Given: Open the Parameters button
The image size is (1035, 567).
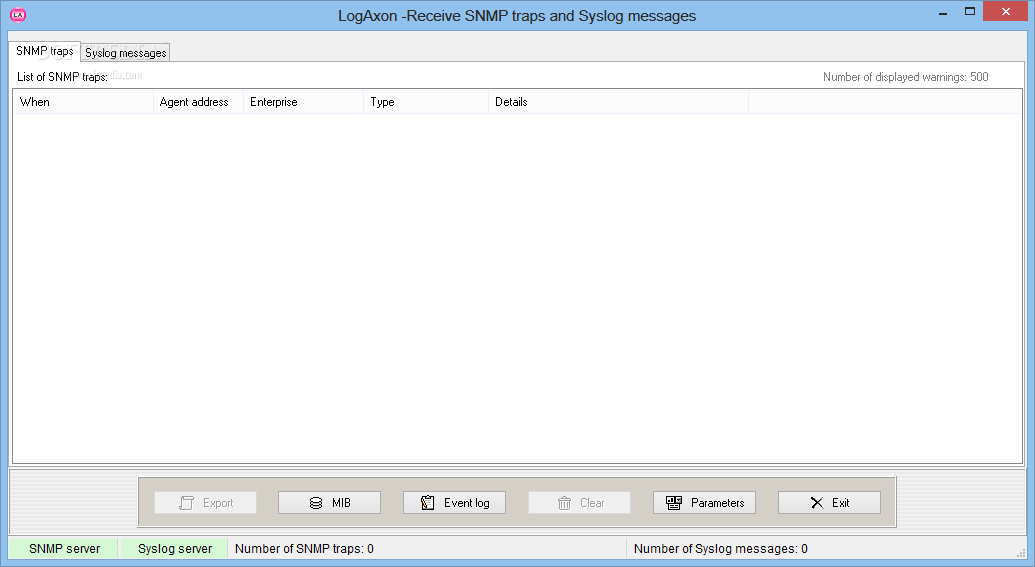Looking at the screenshot, I should (x=704, y=502).
